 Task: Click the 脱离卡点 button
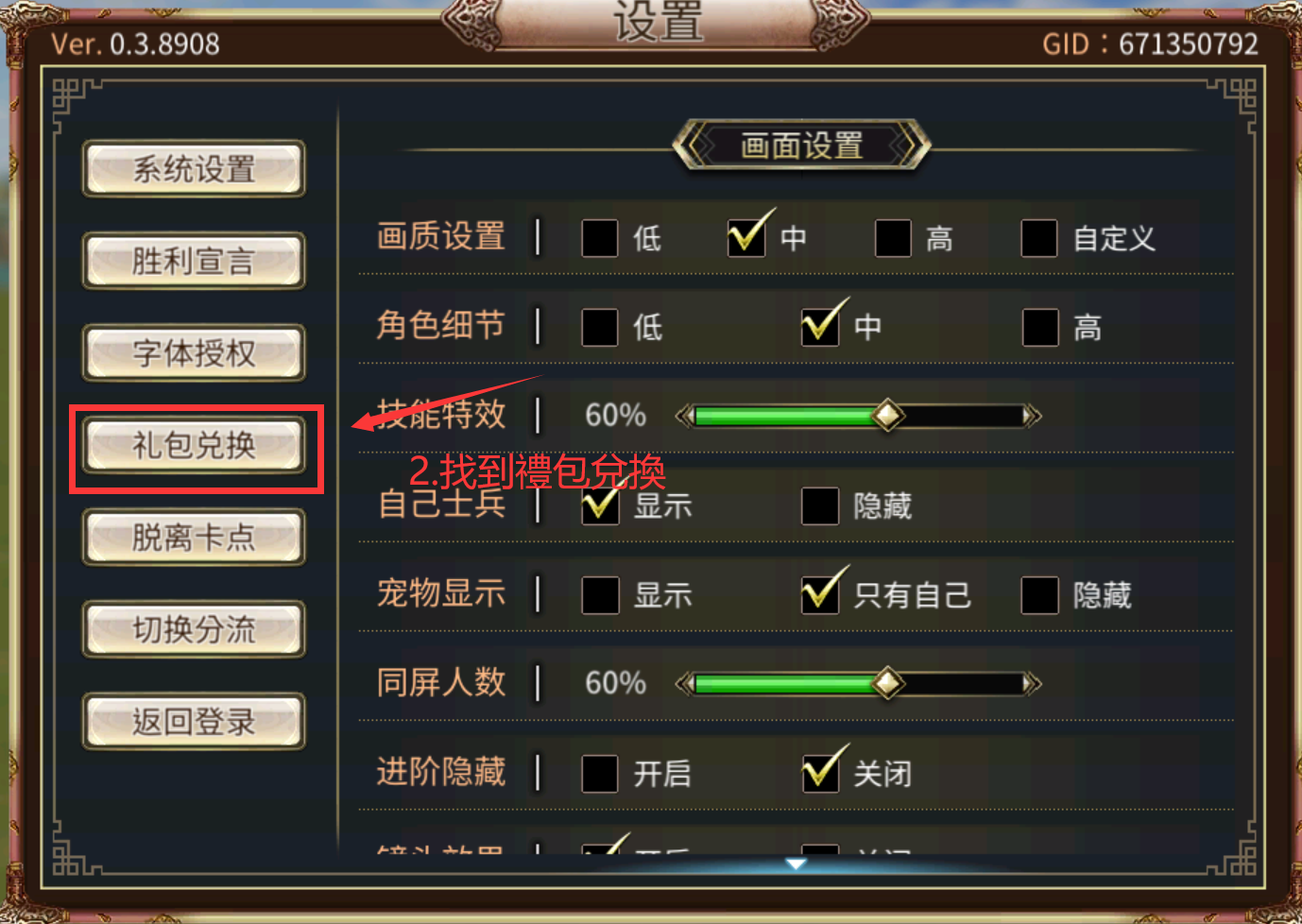(194, 538)
